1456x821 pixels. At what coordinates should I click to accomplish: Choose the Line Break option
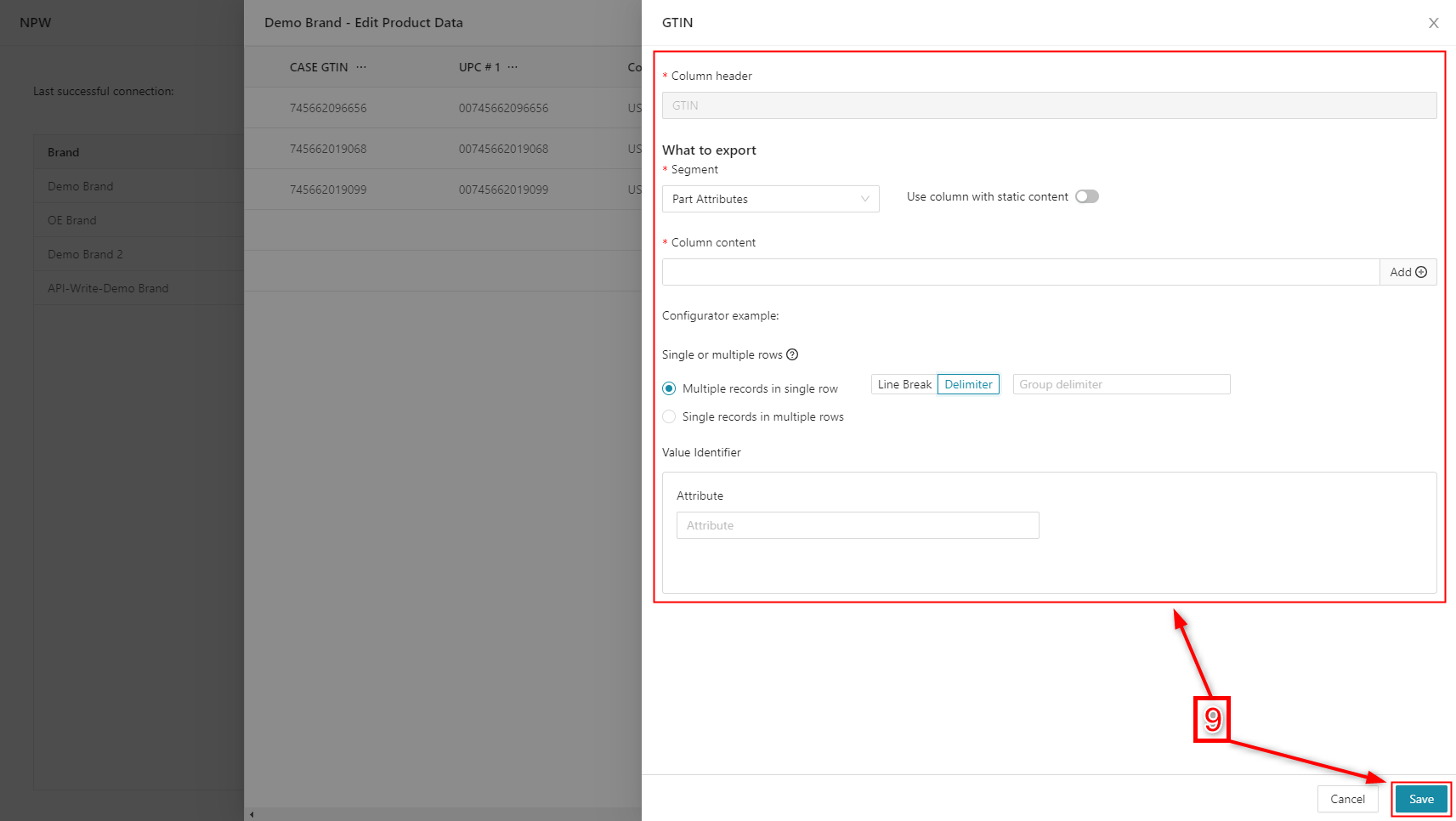pyautogui.click(x=904, y=384)
